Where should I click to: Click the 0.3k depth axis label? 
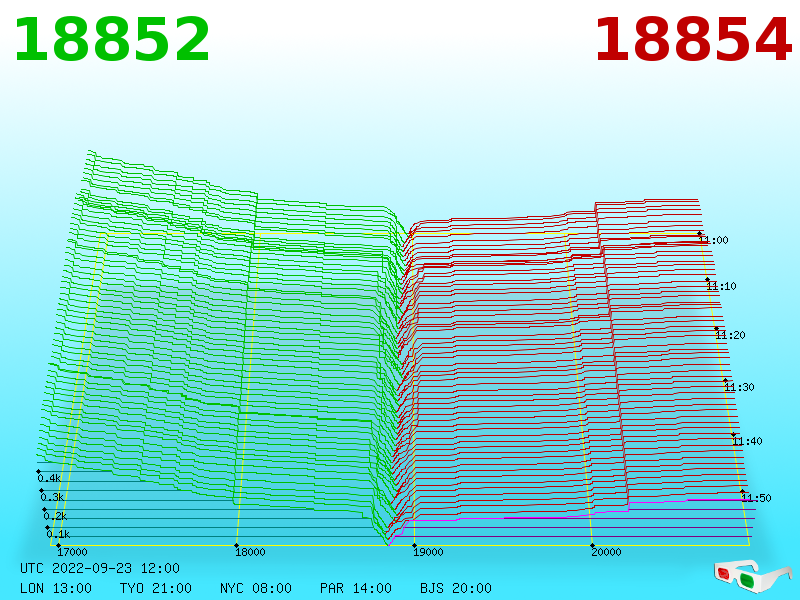pos(53,497)
